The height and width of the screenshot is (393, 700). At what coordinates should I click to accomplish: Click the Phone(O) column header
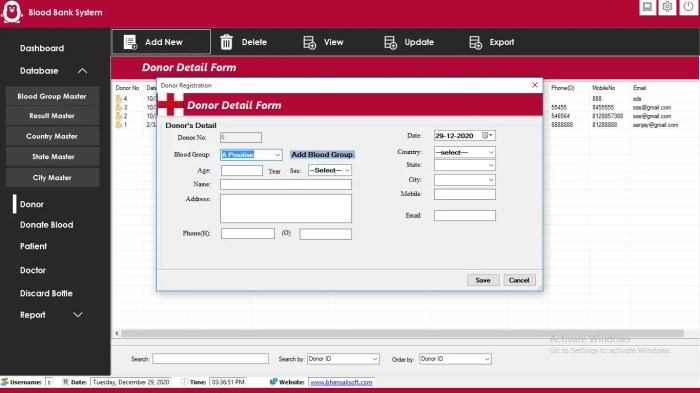click(x=562, y=88)
